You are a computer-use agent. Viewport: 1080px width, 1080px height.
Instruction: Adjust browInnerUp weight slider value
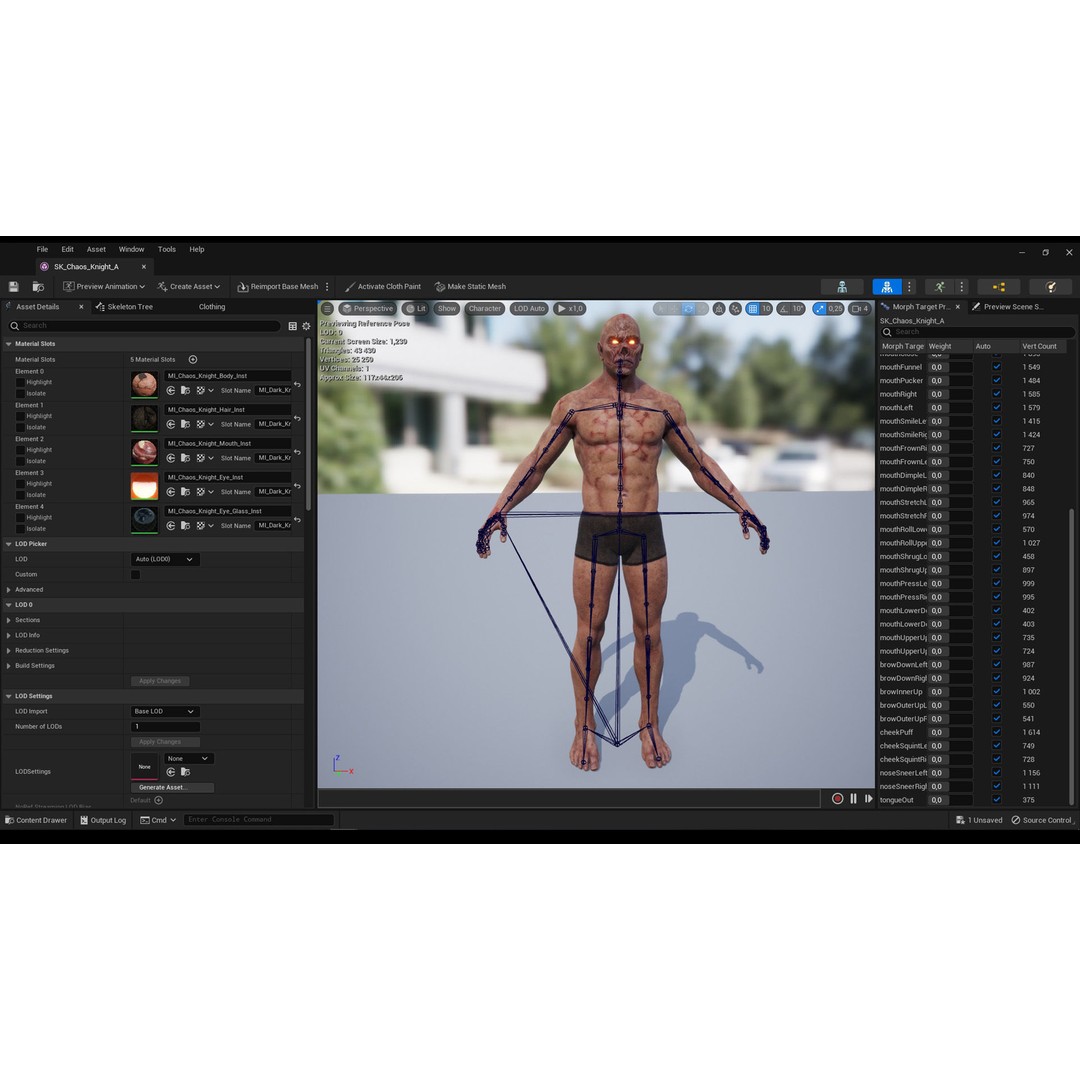pyautogui.click(x=950, y=692)
